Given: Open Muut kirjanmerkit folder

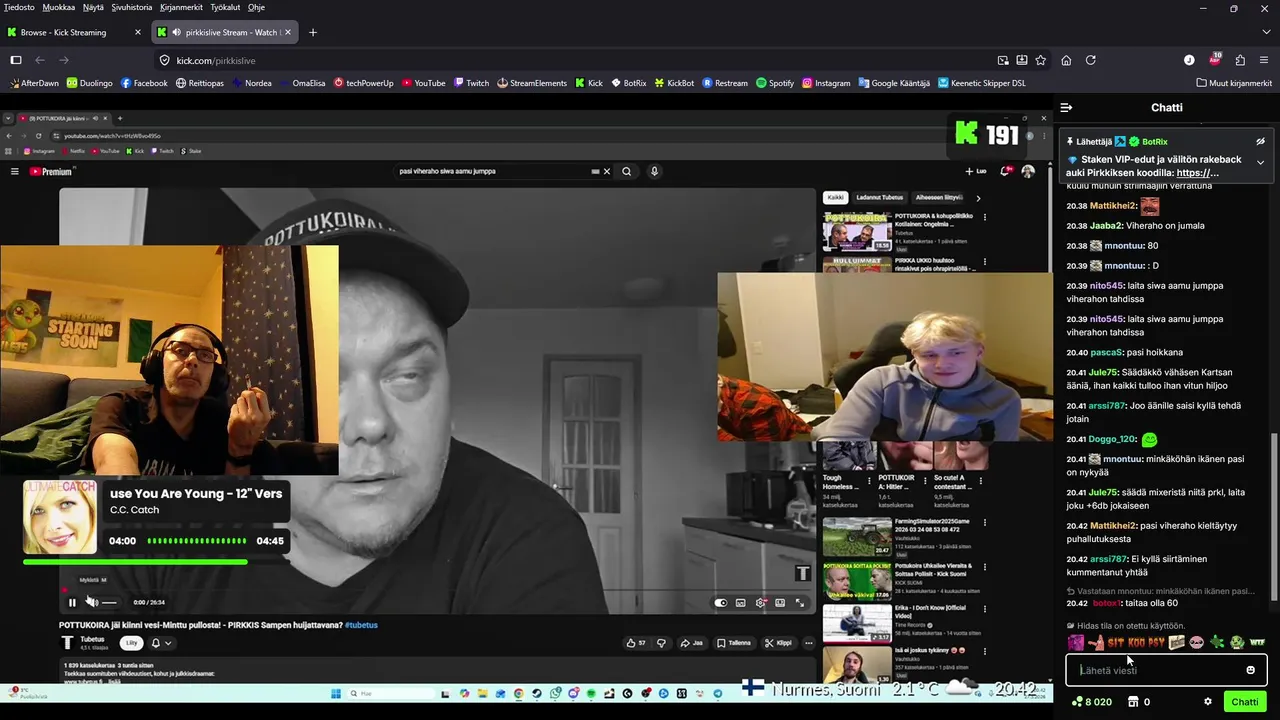Looking at the screenshot, I should tap(1234, 83).
